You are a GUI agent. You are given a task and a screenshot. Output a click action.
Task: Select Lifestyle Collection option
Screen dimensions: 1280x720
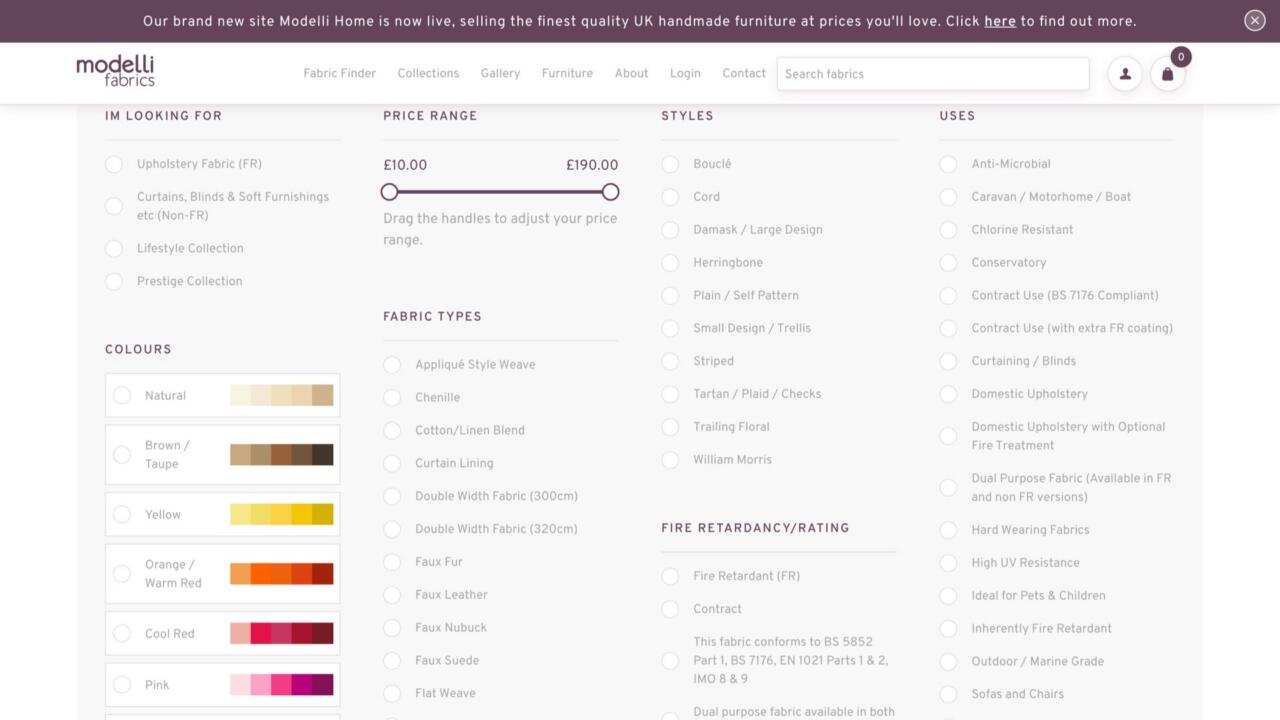click(114, 248)
